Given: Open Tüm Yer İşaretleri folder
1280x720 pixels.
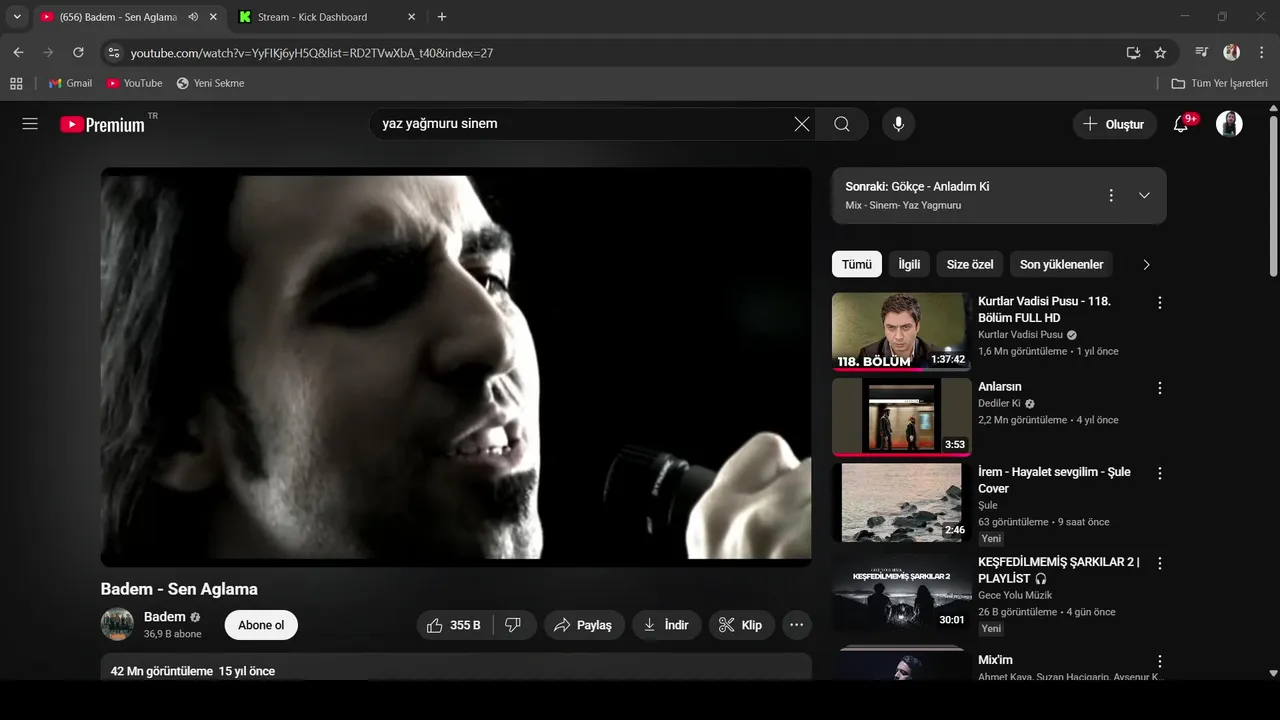Looking at the screenshot, I should [x=1219, y=83].
